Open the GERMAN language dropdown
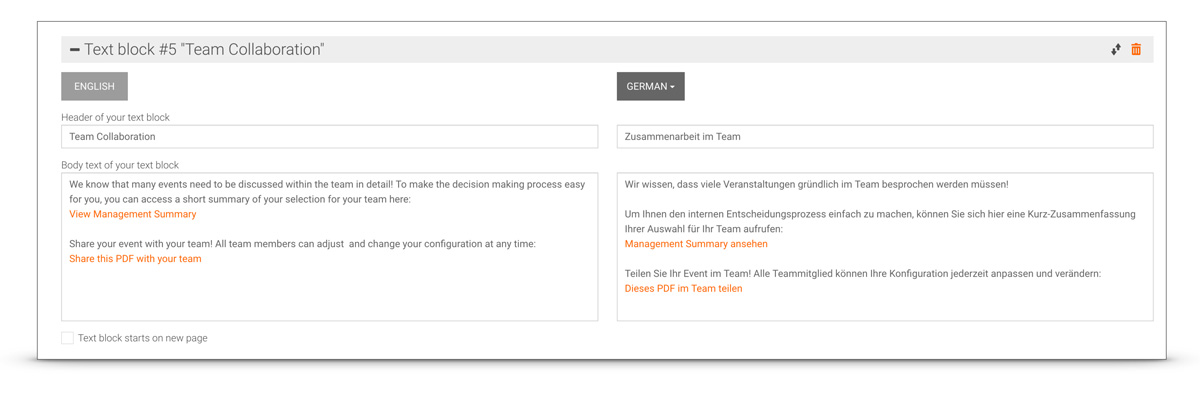The width and height of the screenshot is (1200, 400). [x=650, y=87]
